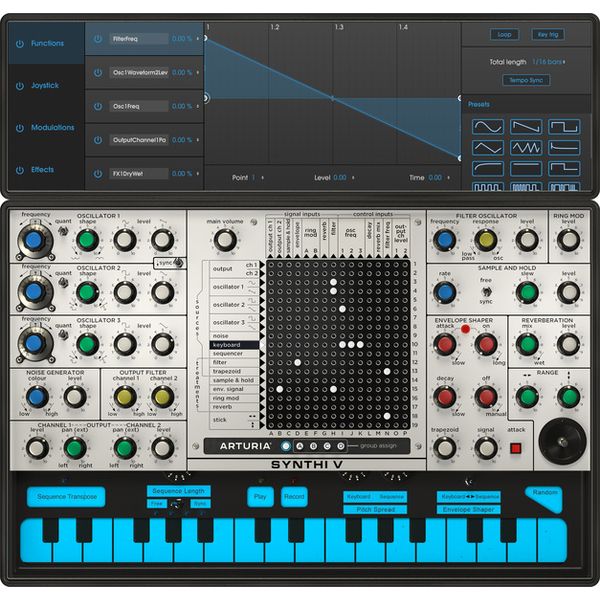Open the Osc1Freq amount dropdown arrow
This screenshot has height=600, width=600.
(x=198, y=106)
